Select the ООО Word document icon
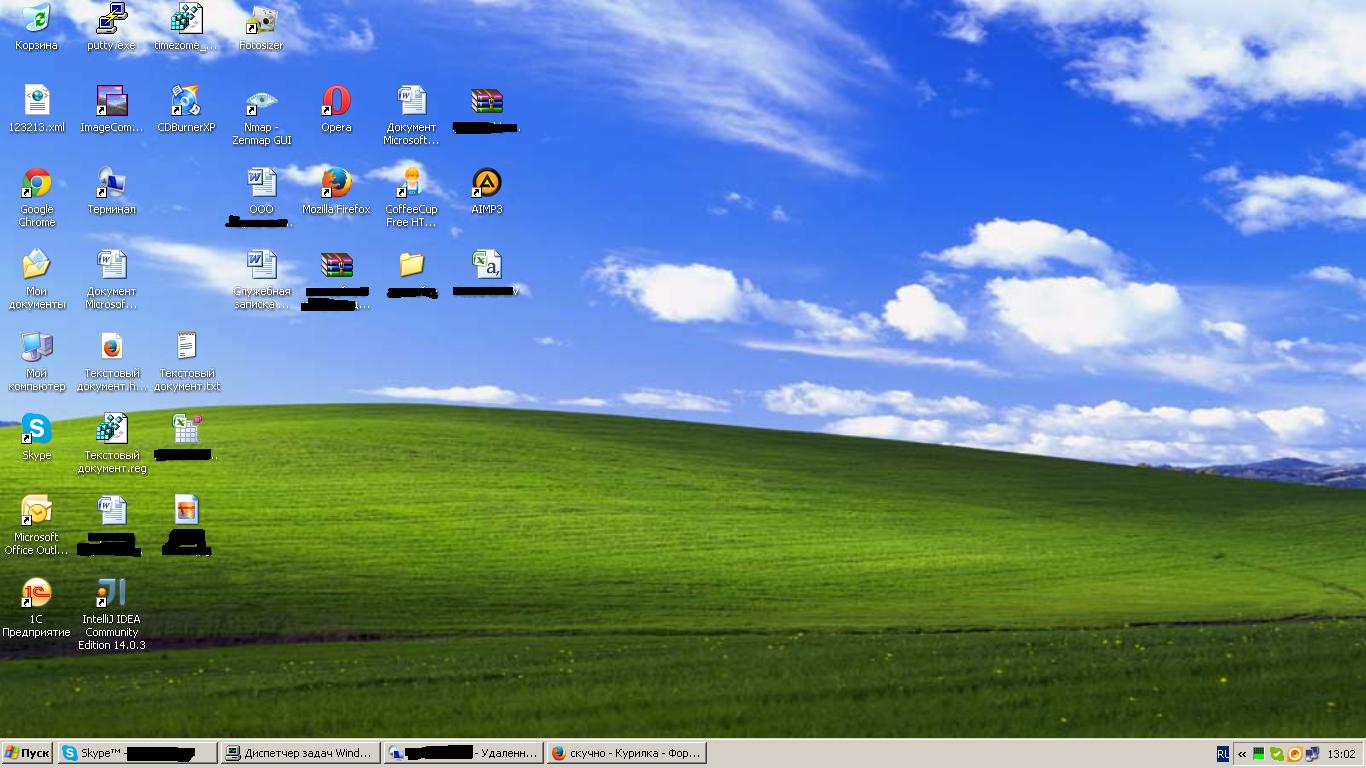The width and height of the screenshot is (1366, 768). click(261, 182)
